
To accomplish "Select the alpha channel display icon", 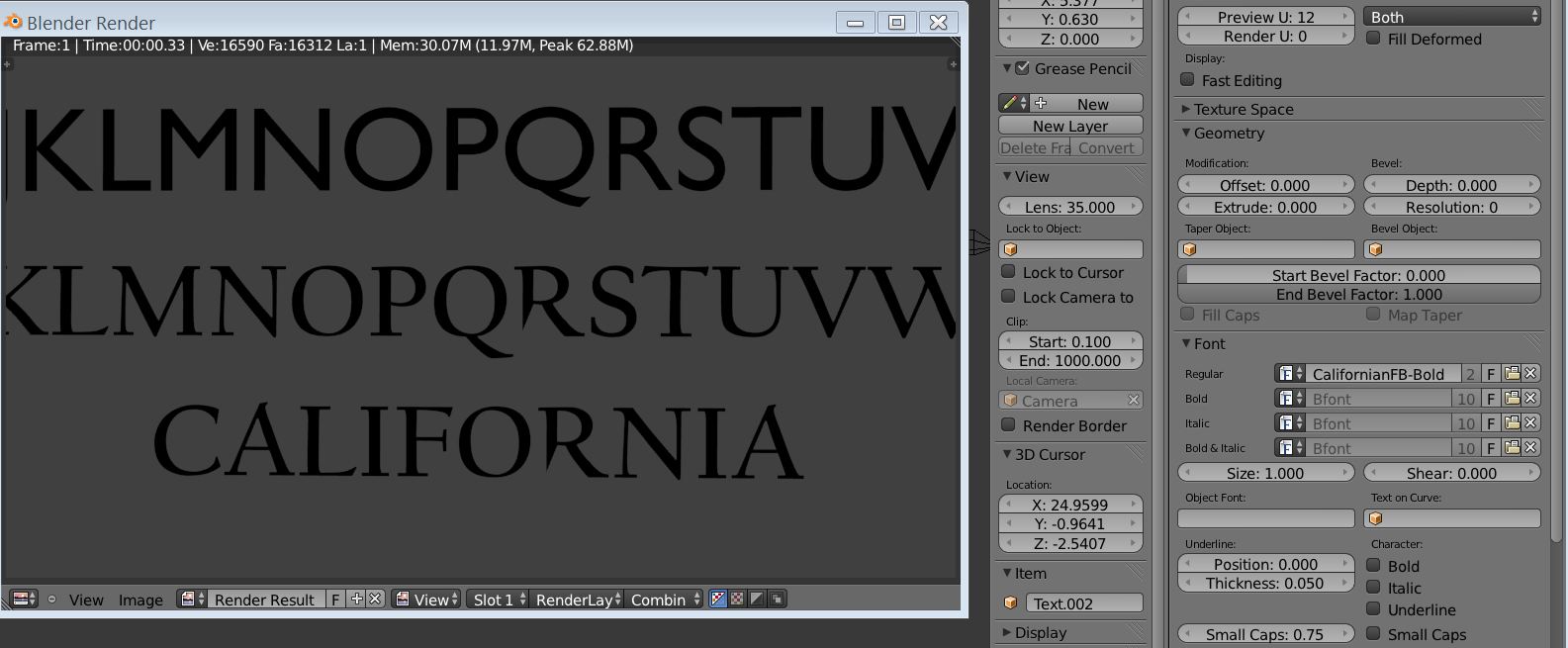I will (x=737, y=599).
